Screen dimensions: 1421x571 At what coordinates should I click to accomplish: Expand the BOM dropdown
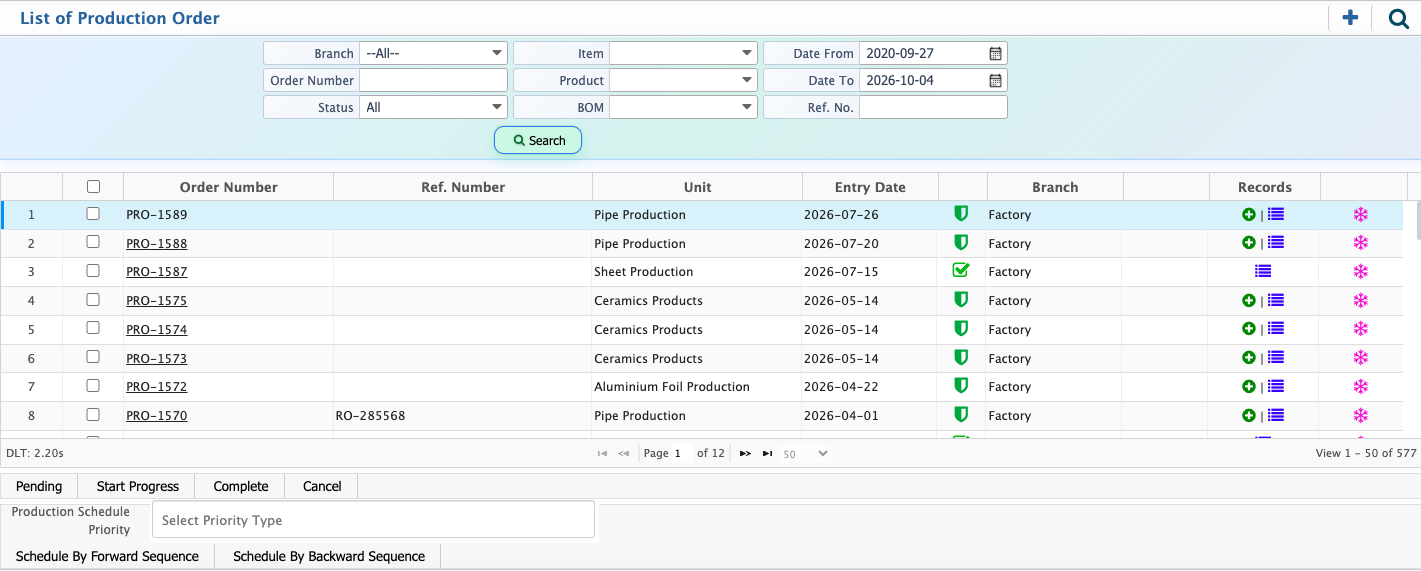[x=683, y=107]
